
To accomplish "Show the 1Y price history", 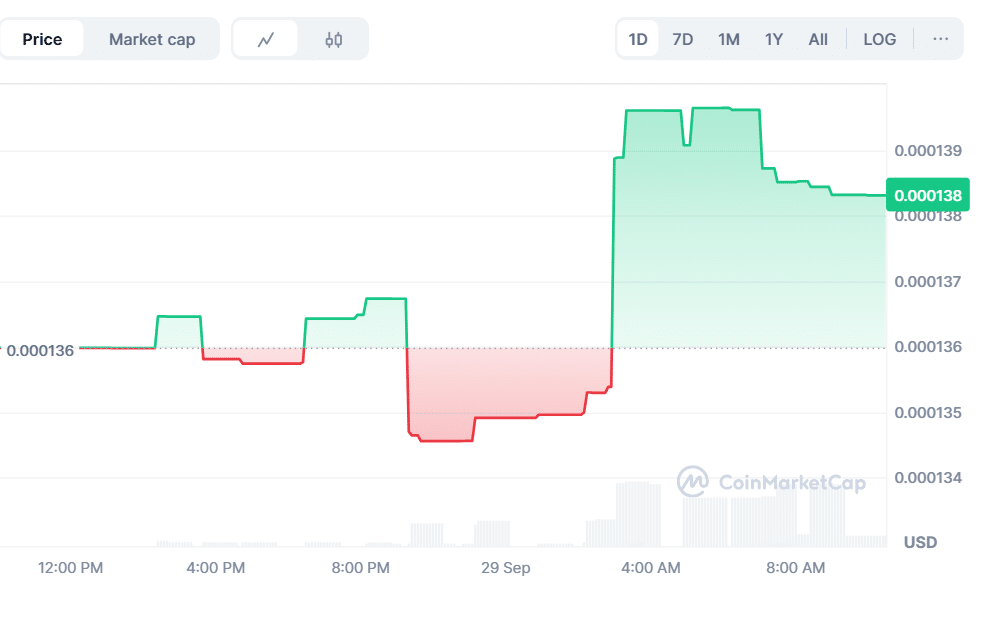I will (x=774, y=40).
